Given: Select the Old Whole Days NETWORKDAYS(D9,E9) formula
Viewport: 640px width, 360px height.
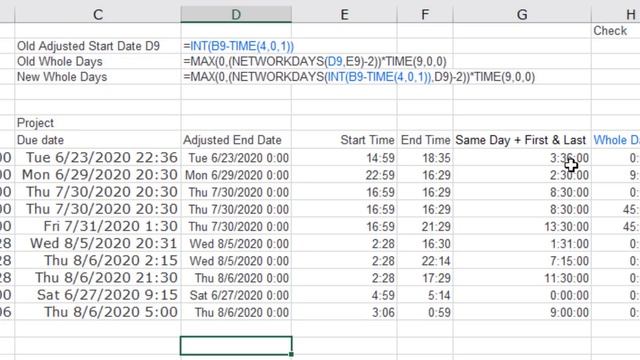Looking at the screenshot, I should click(315, 62).
